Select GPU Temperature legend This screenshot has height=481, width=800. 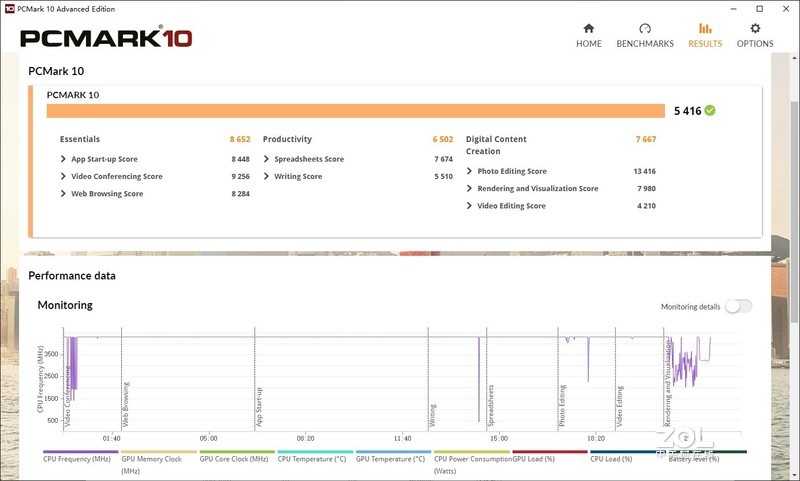coord(390,459)
